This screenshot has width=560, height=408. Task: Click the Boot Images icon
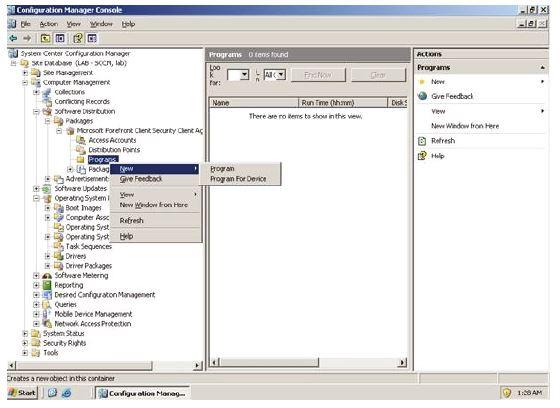[x=59, y=208]
